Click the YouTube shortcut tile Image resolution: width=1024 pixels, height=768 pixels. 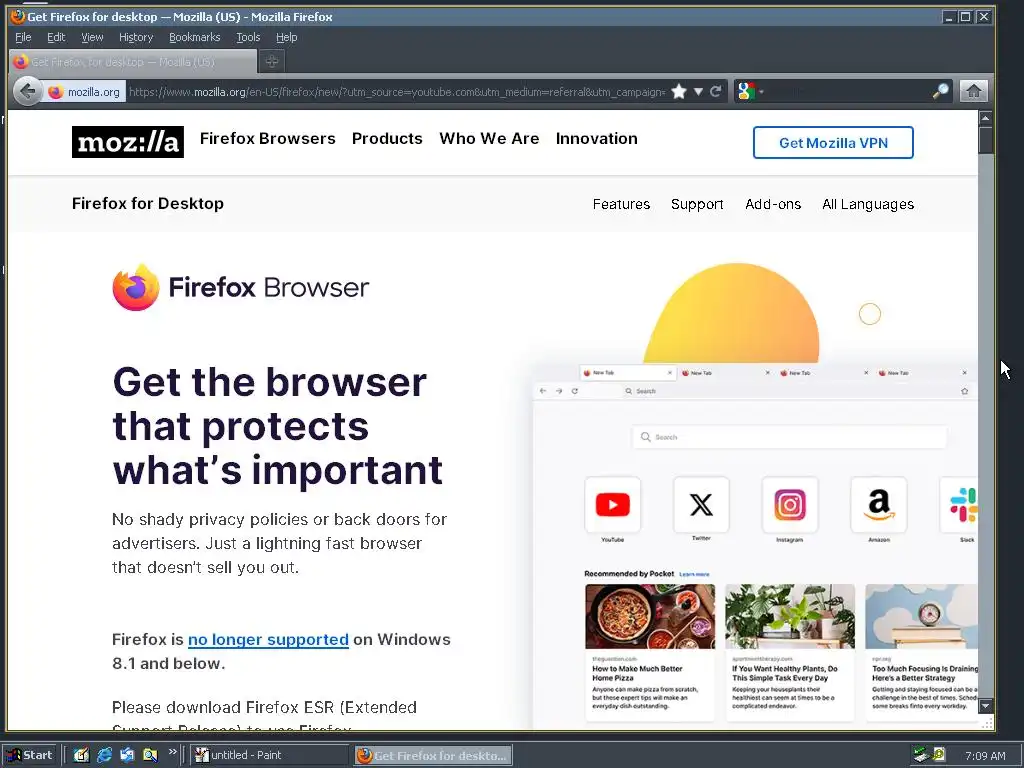[613, 505]
